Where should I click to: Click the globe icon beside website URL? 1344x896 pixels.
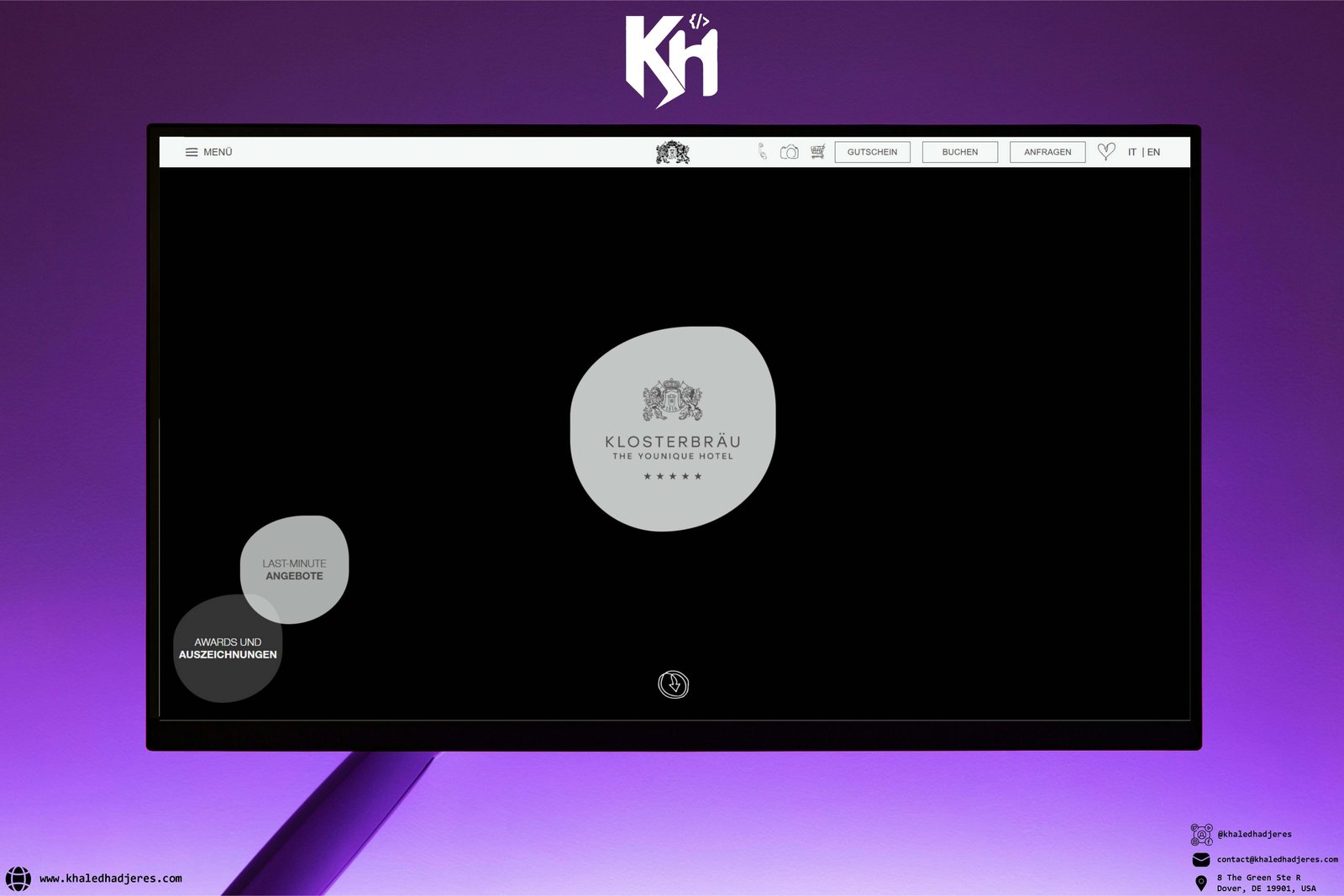[18, 878]
